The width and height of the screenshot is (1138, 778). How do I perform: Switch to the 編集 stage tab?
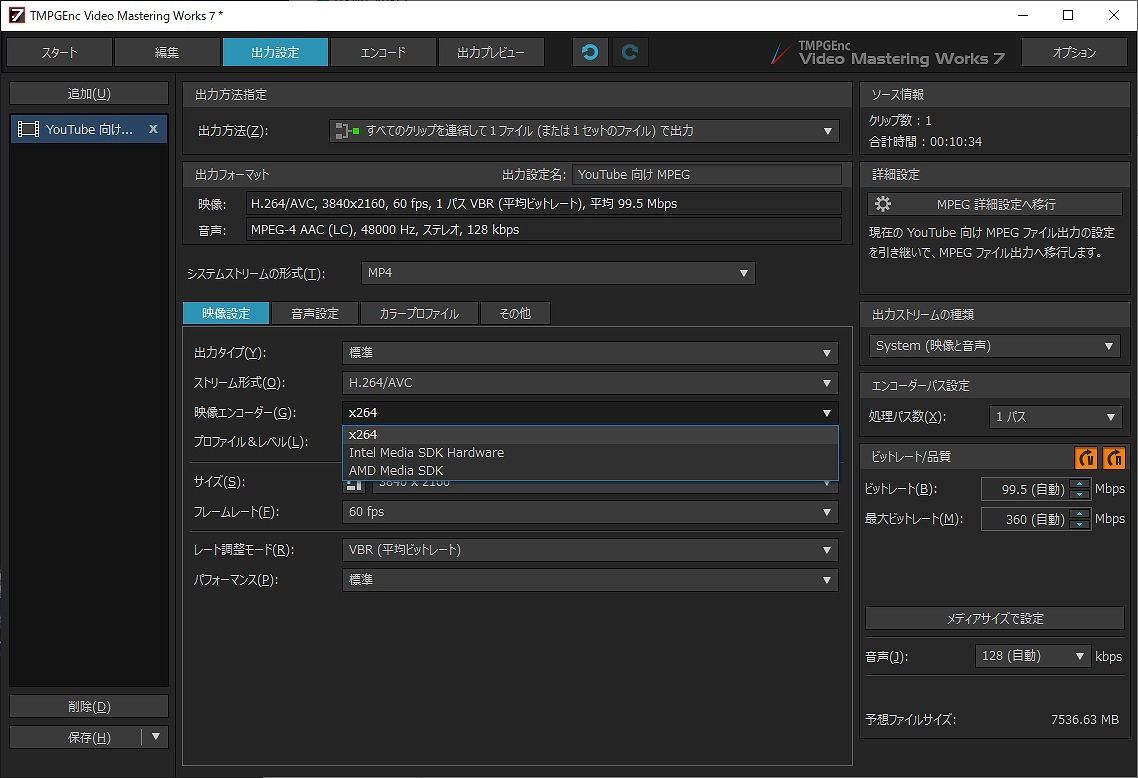click(167, 52)
